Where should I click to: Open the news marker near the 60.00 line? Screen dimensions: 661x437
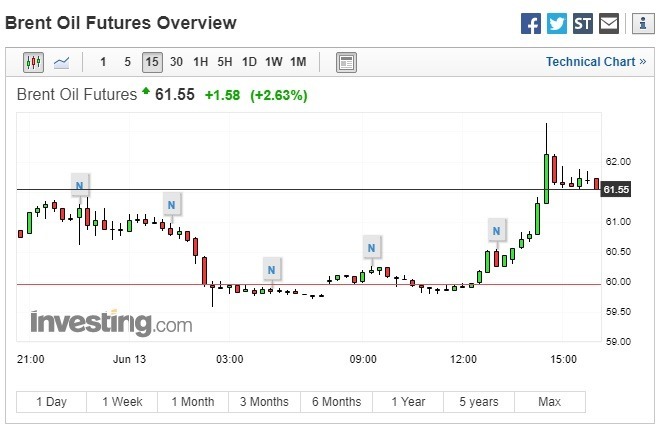coord(271,269)
